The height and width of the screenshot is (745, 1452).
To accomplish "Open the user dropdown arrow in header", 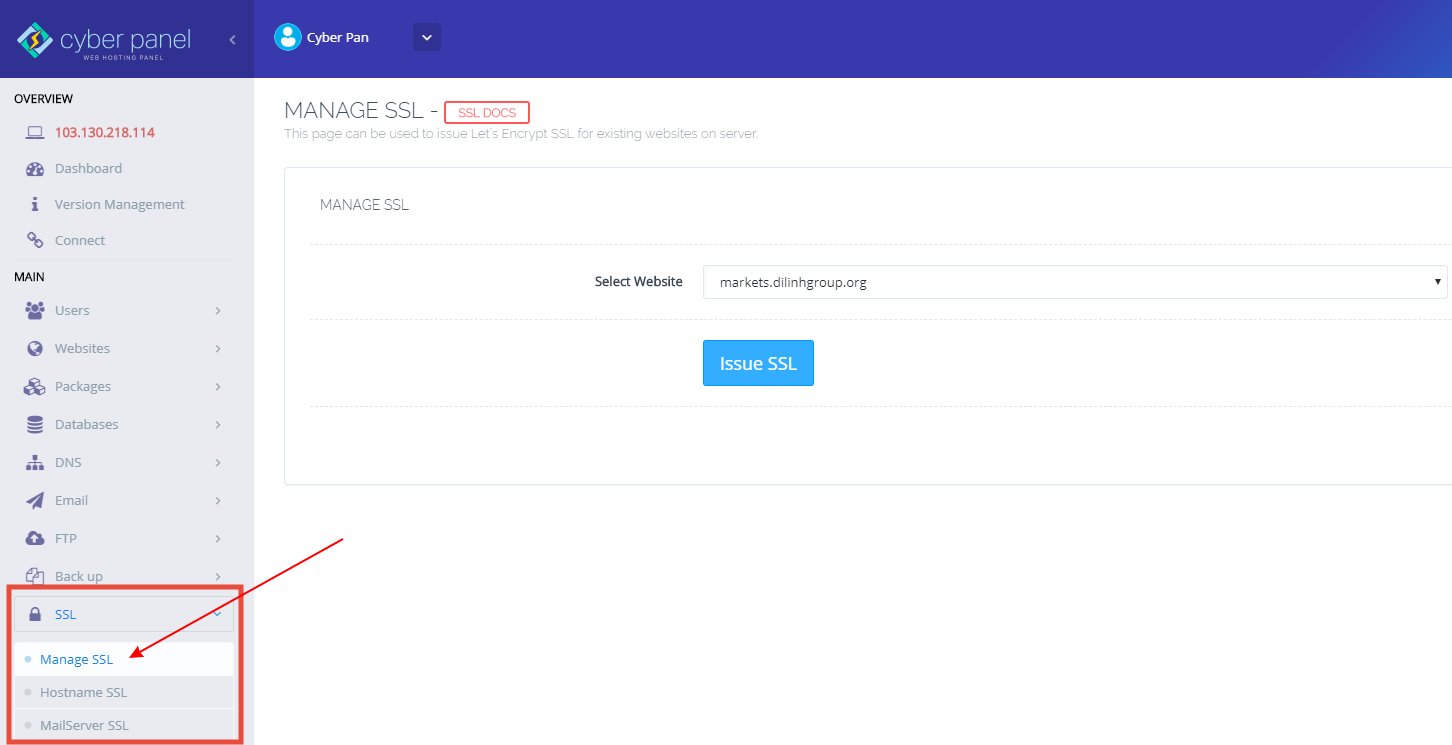I will point(427,37).
